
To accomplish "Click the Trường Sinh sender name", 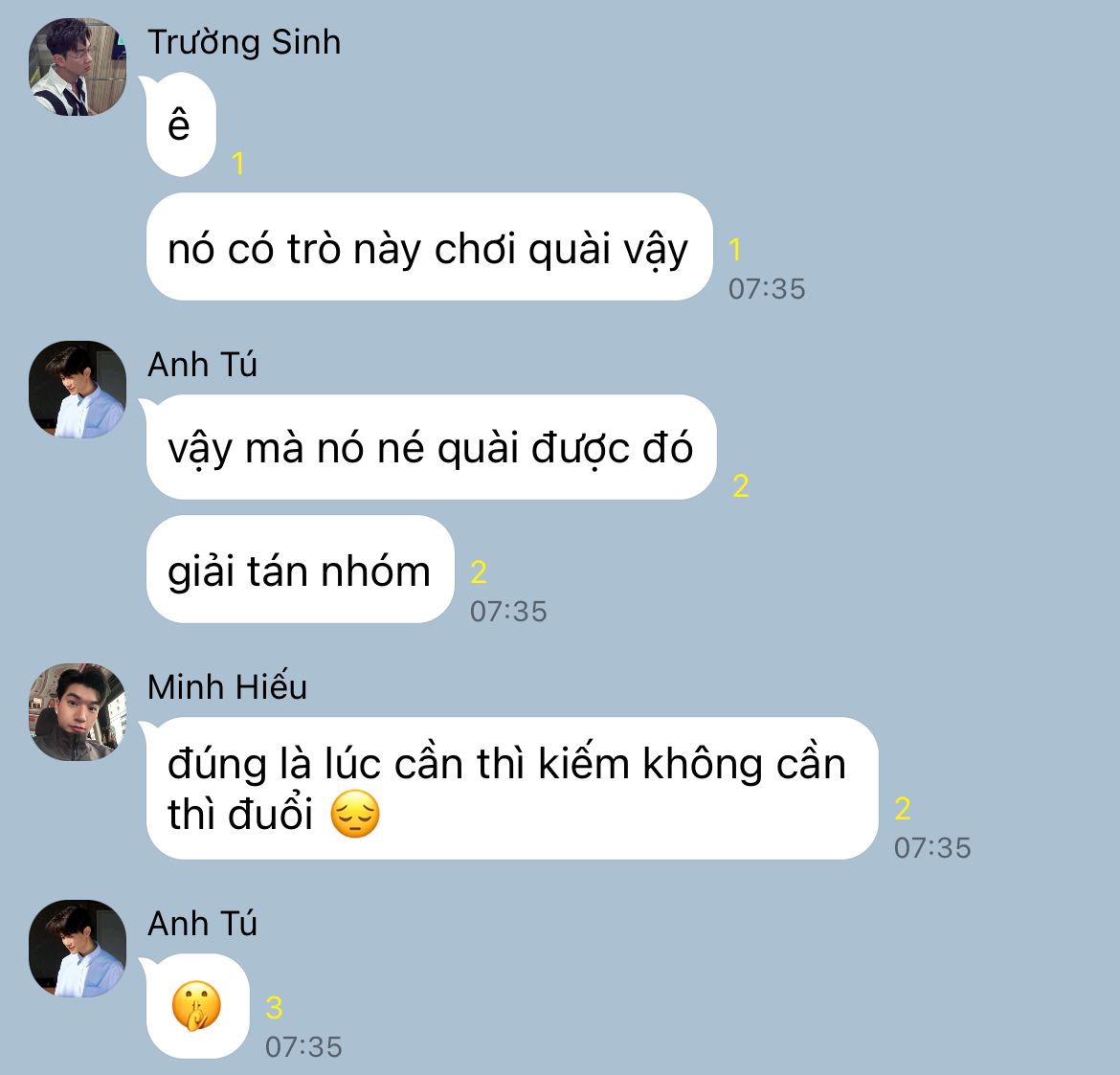I will 243,43.
